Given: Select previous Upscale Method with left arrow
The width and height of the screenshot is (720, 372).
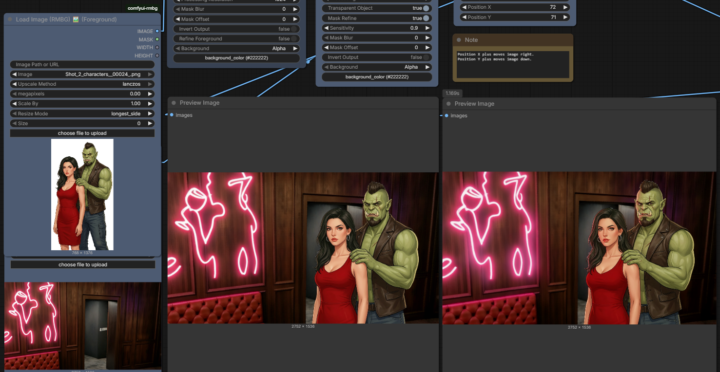Looking at the screenshot, I should pyautogui.click(x=14, y=84).
